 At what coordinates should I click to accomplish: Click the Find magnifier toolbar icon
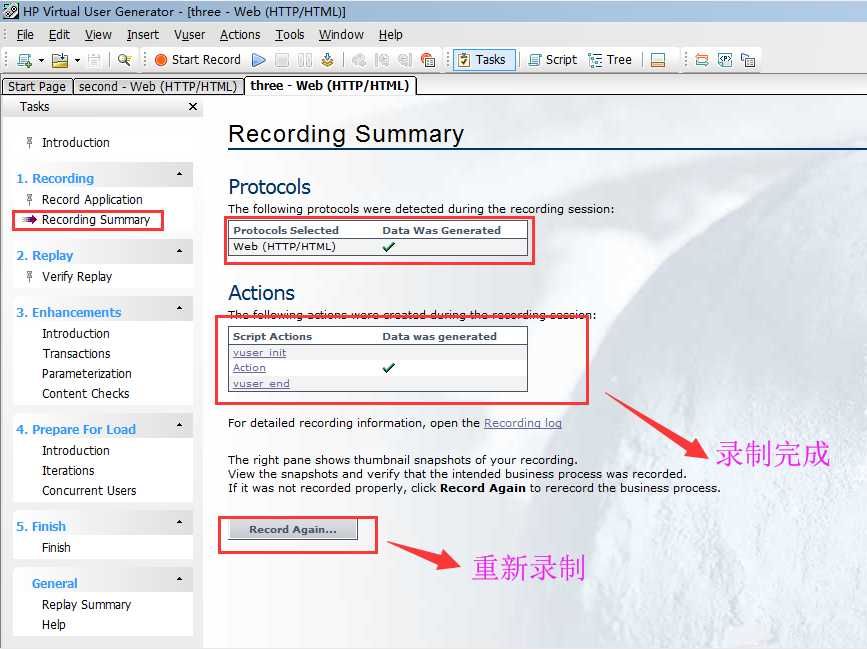(125, 60)
